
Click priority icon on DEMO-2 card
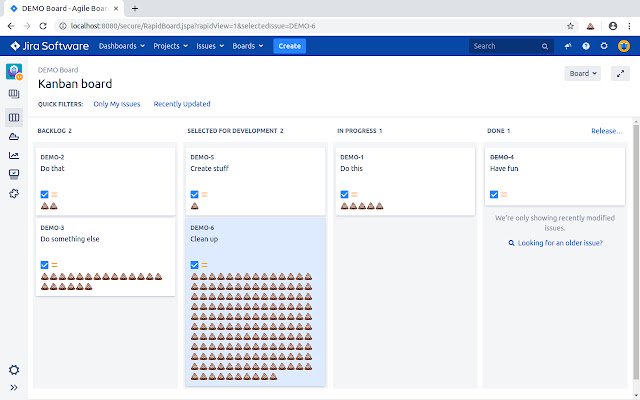(x=55, y=195)
